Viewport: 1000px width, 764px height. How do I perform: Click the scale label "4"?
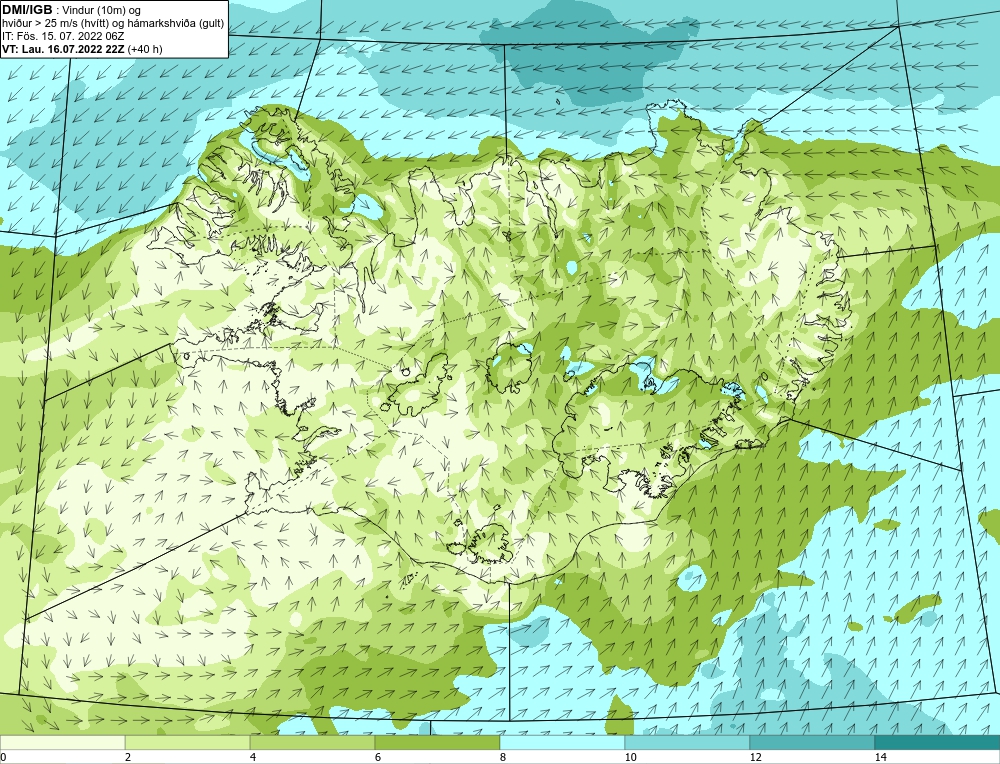[253, 757]
